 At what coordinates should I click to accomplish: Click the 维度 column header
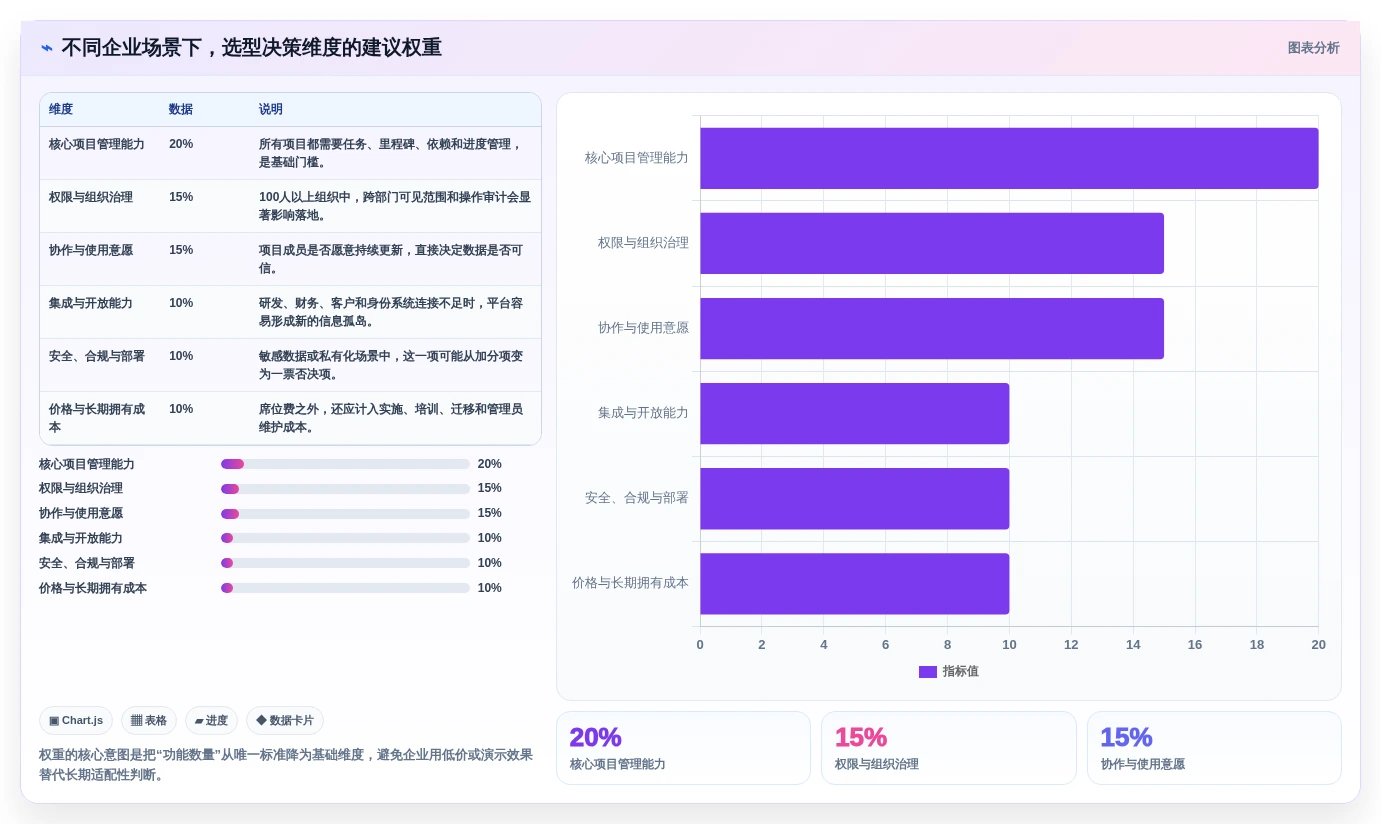[x=61, y=109]
